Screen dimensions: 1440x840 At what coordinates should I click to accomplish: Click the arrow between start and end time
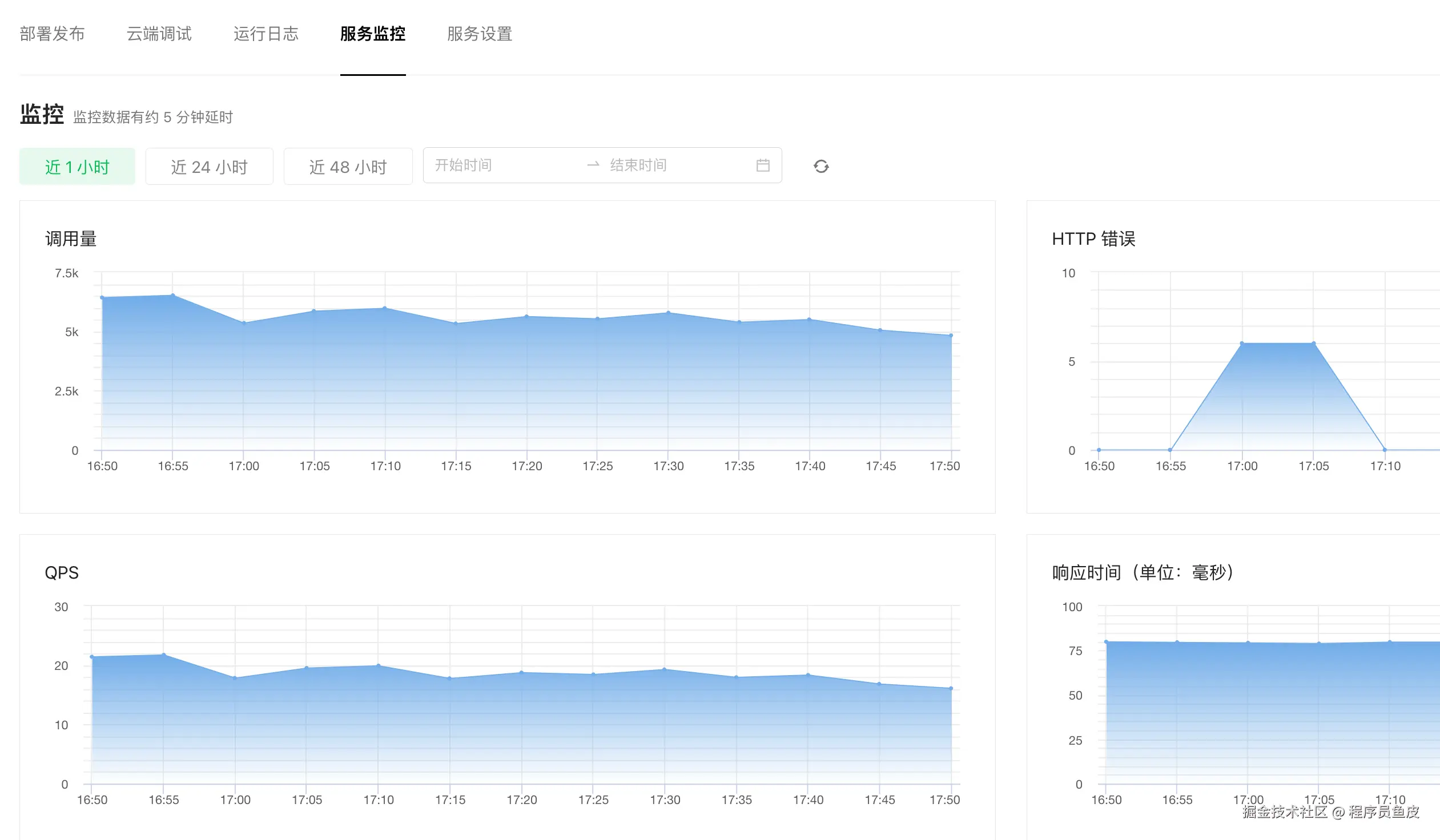593,165
